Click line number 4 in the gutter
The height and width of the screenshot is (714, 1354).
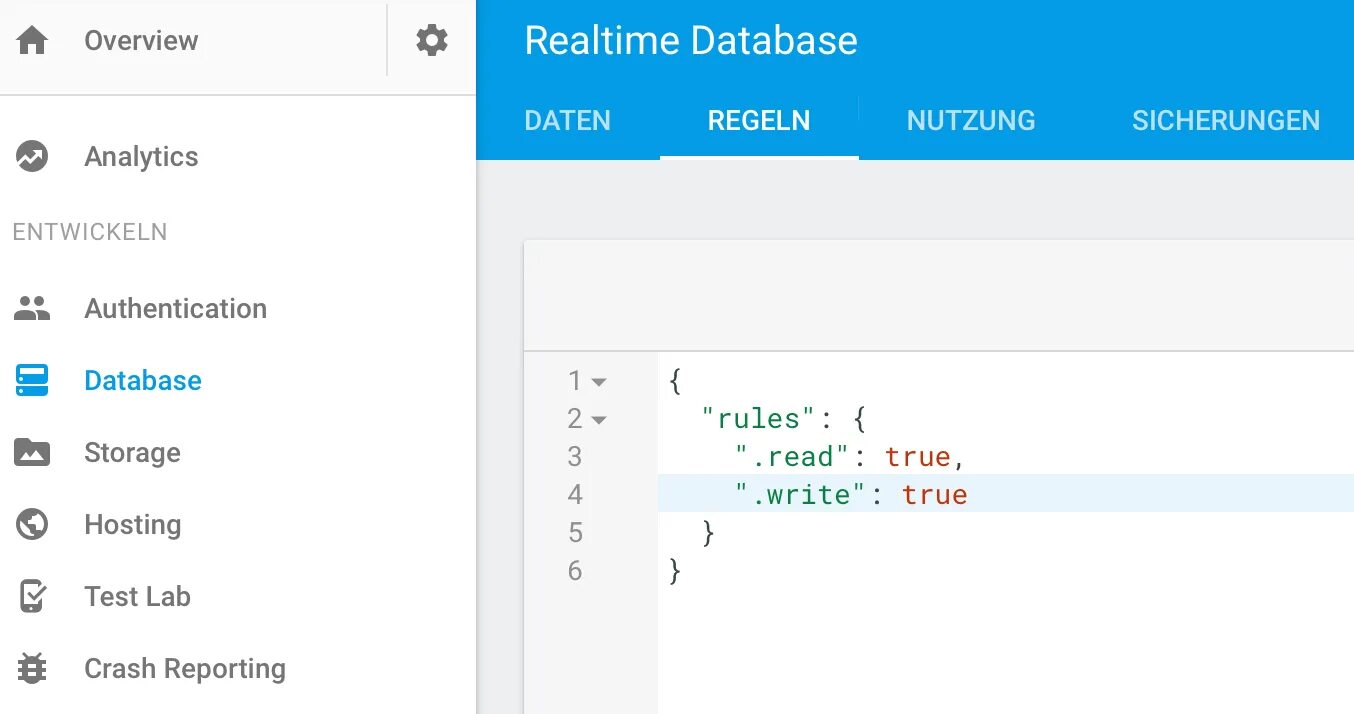575,495
